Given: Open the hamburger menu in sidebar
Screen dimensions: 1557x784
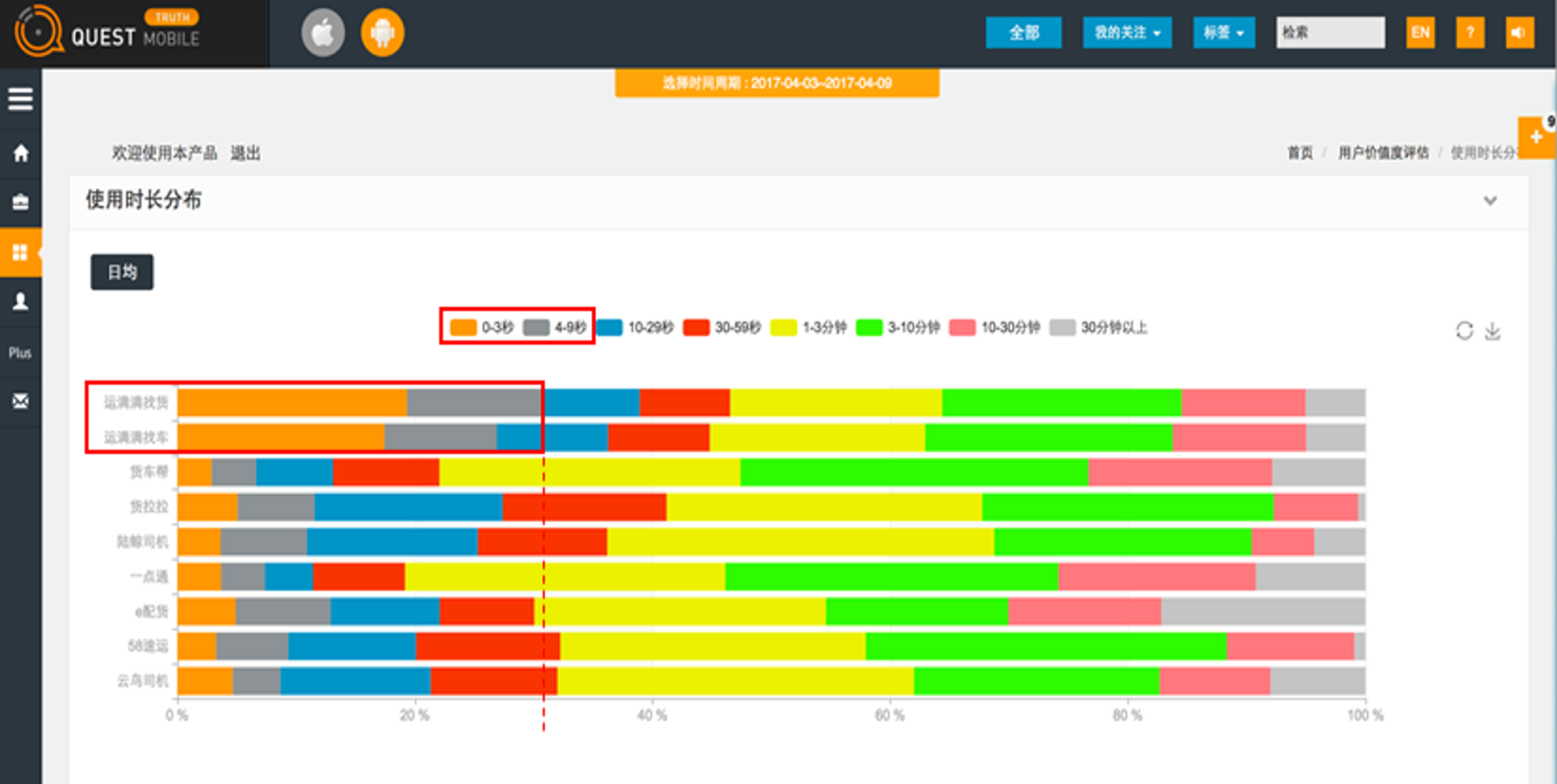Looking at the screenshot, I should click(20, 99).
